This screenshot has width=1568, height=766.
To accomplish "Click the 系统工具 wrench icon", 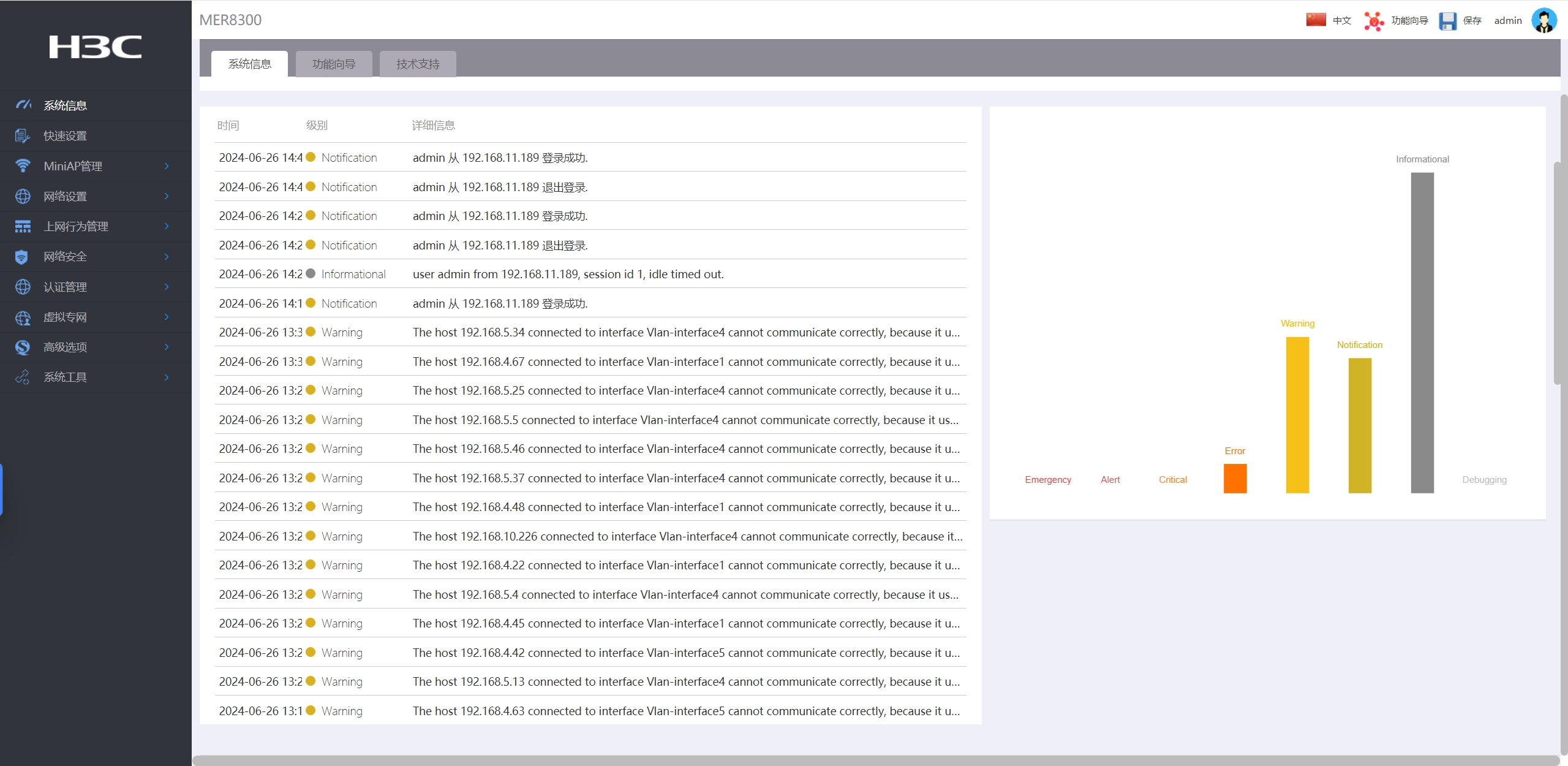I will click(x=23, y=377).
